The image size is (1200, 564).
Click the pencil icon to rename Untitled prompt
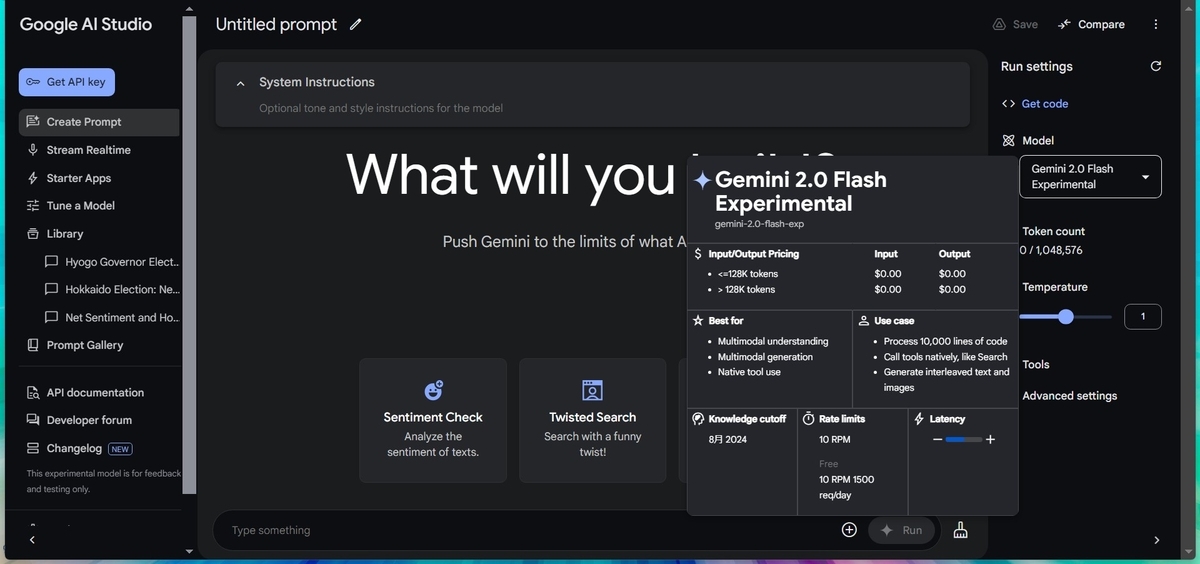click(x=356, y=24)
